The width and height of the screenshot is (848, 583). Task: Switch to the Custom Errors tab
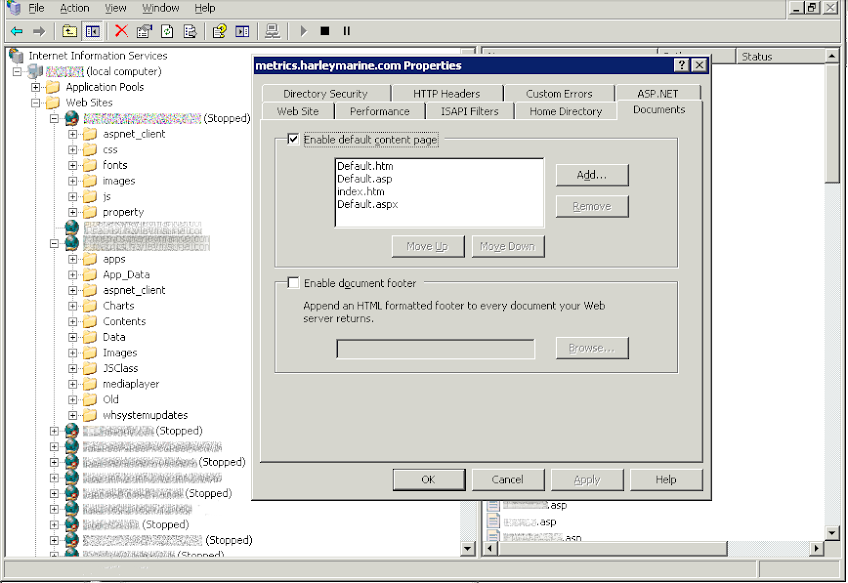[x=559, y=94]
